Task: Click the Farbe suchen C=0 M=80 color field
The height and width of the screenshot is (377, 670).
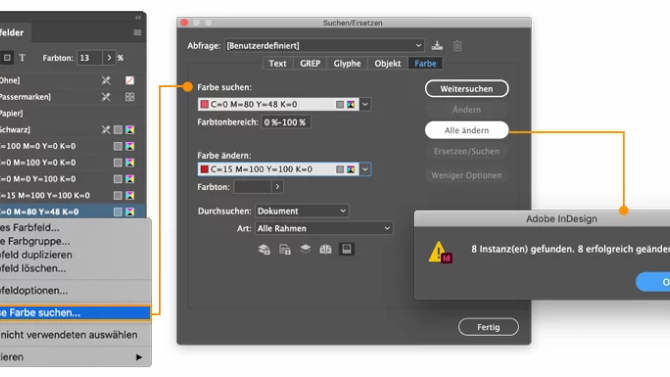Action: (x=278, y=104)
